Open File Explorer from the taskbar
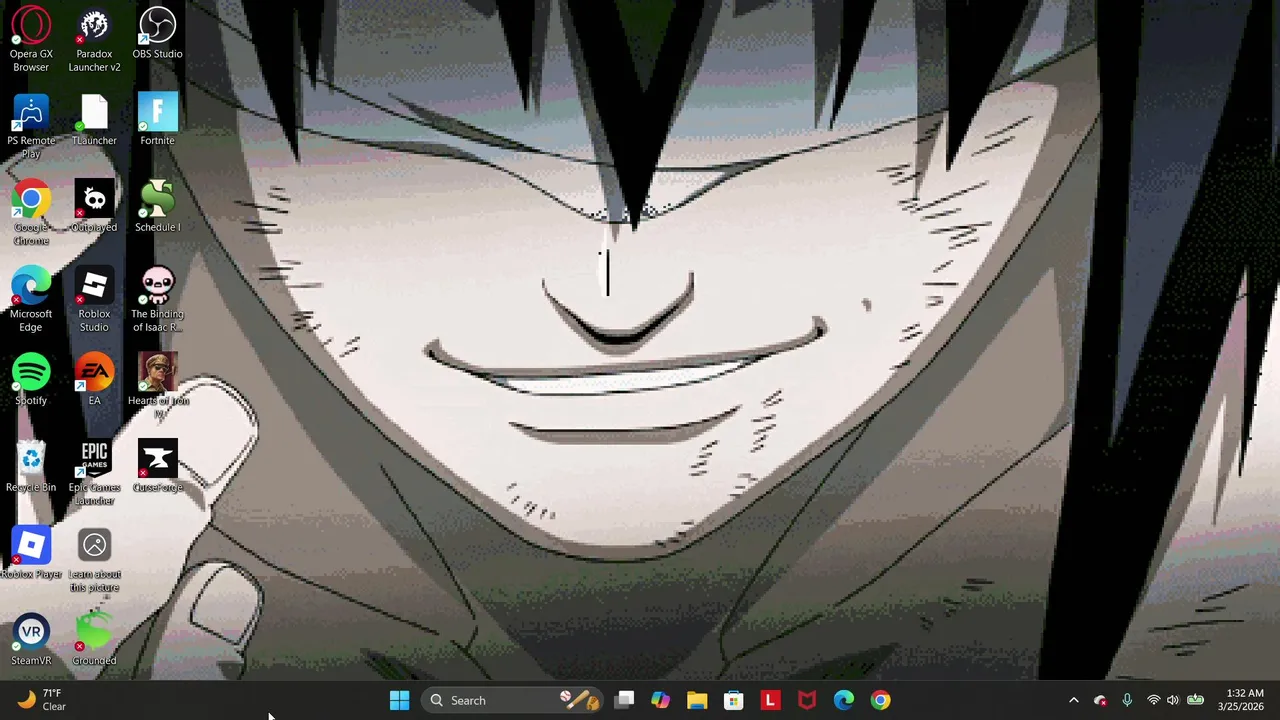 [697, 700]
